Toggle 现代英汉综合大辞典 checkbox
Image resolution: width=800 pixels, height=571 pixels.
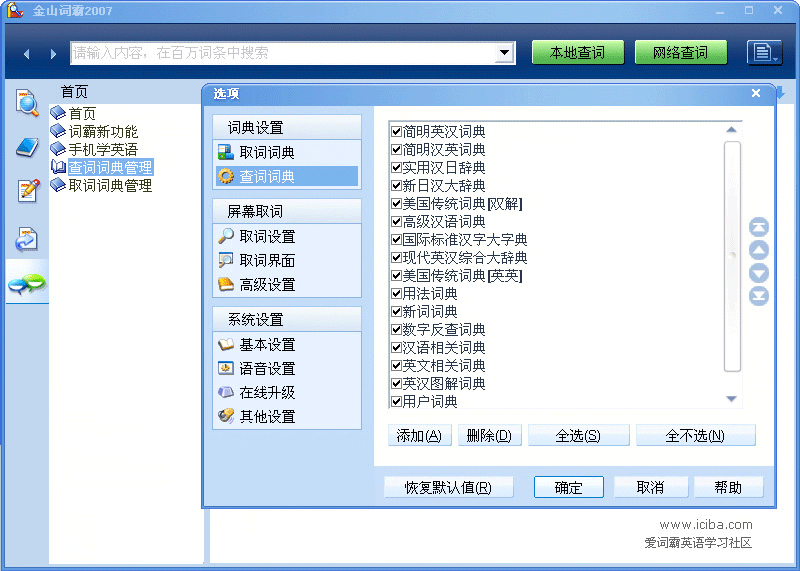[396, 258]
